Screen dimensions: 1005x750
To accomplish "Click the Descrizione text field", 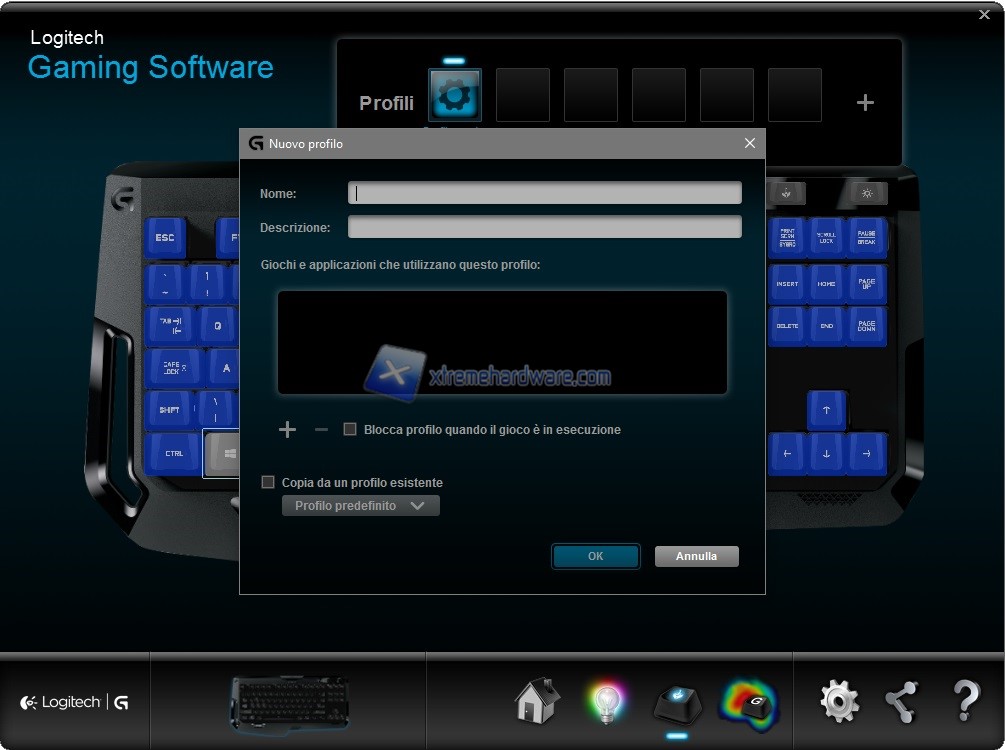I will pos(544,227).
